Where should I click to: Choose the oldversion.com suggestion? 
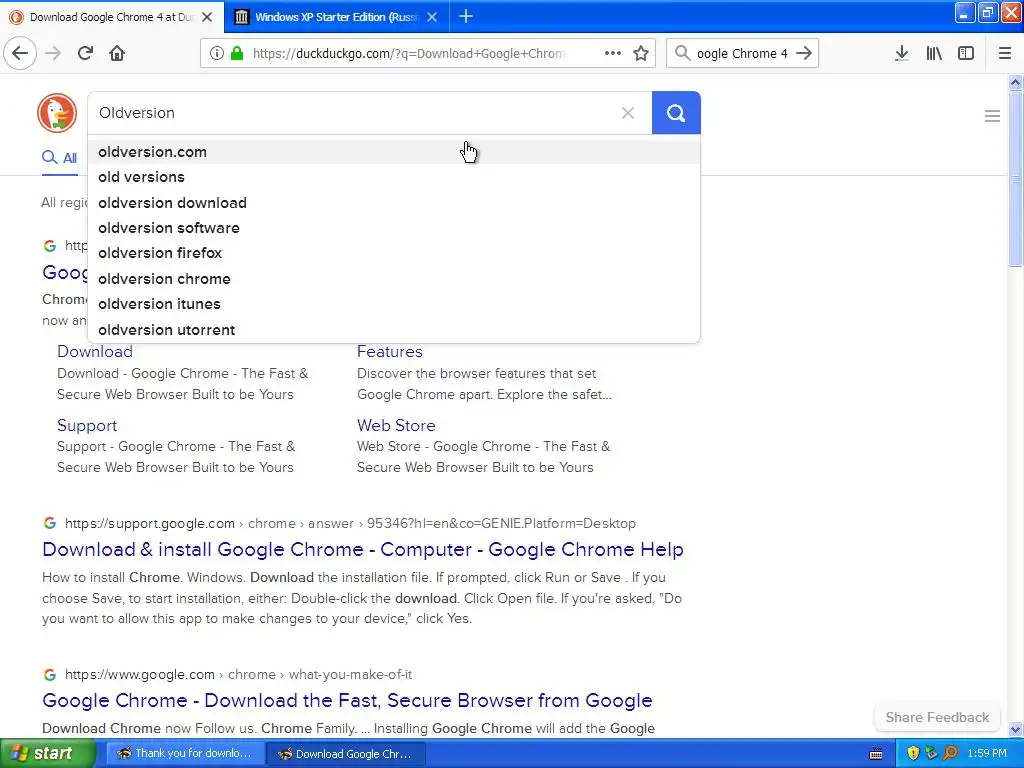click(x=394, y=152)
